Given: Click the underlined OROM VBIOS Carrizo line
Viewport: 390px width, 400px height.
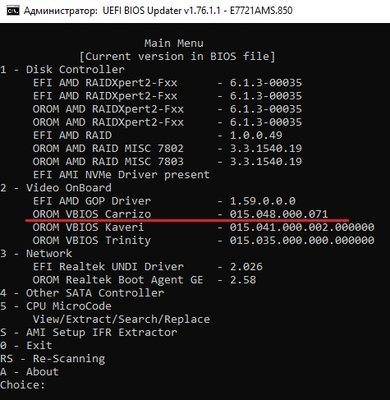Looking at the screenshot, I should click(180, 214).
